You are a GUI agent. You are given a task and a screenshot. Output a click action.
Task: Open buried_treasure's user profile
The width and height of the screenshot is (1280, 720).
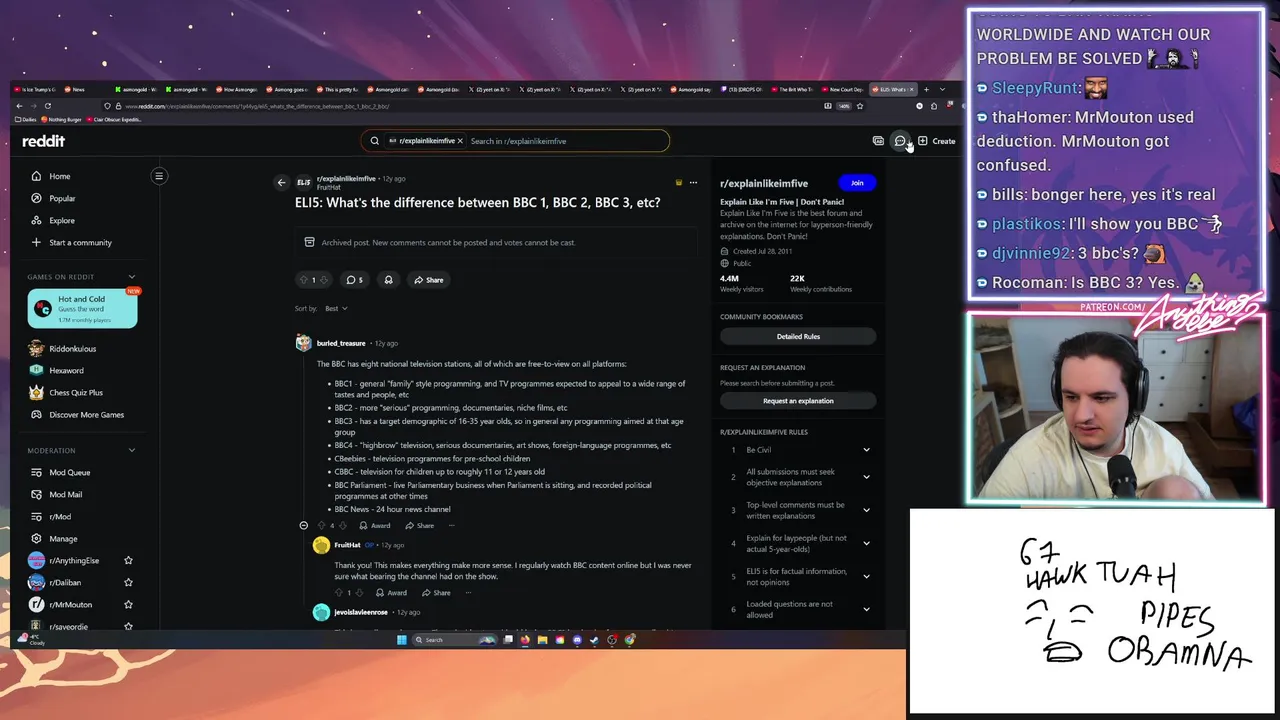tap(341, 343)
